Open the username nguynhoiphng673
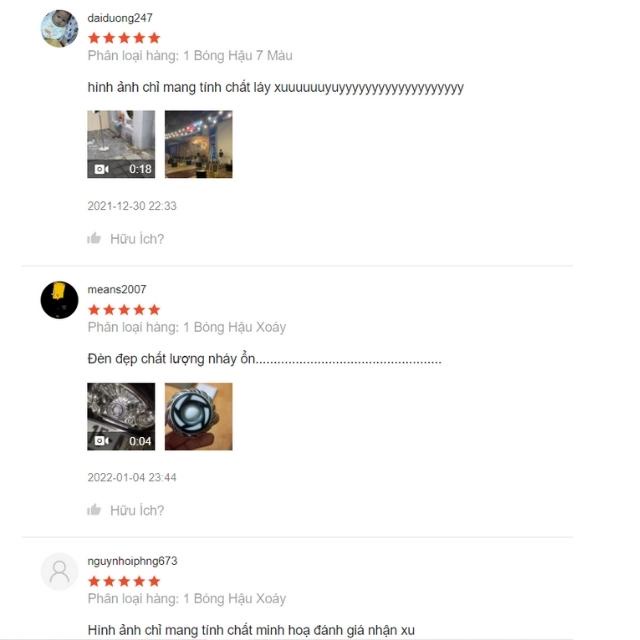The image size is (640, 640). click(x=133, y=561)
